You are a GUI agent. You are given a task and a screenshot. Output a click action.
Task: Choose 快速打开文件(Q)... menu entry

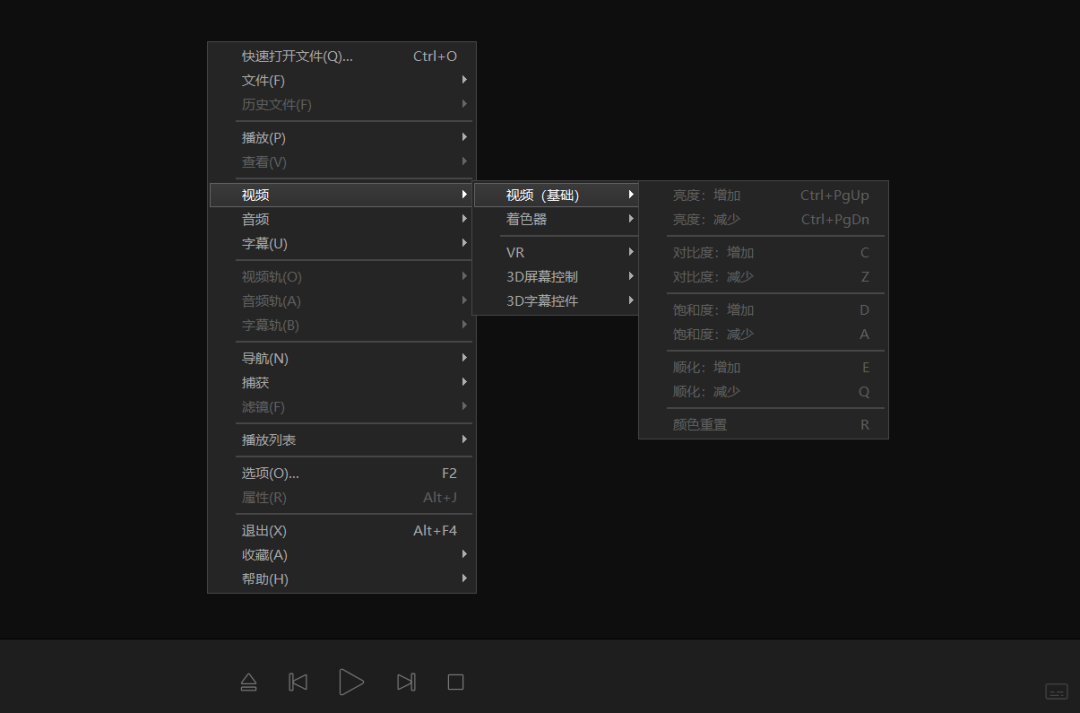point(342,56)
